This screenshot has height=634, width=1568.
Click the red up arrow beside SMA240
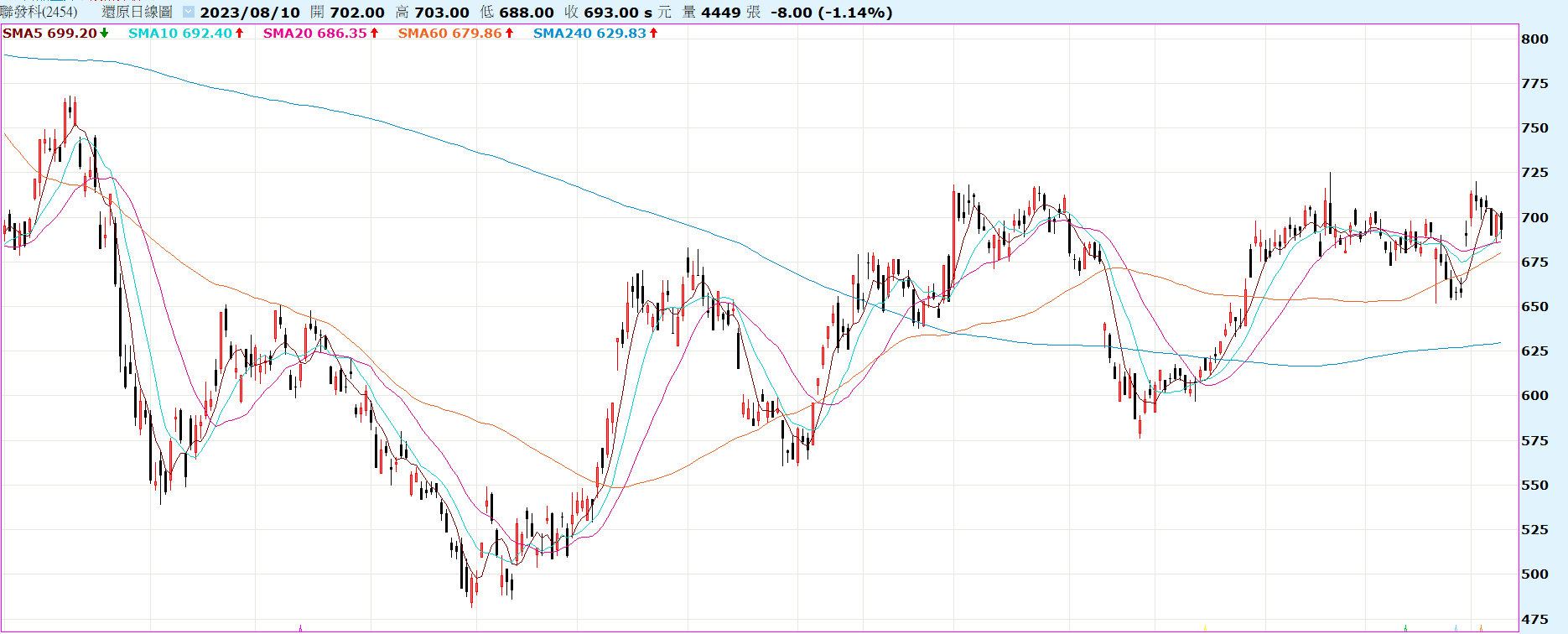point(653,34)
